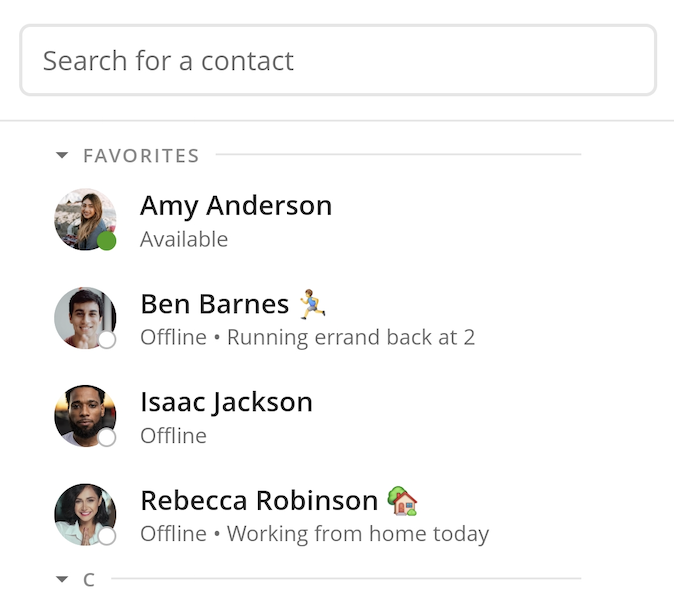Select the Isaac Jackson contact name
The image size is (674, 590).
coord(227,403)
